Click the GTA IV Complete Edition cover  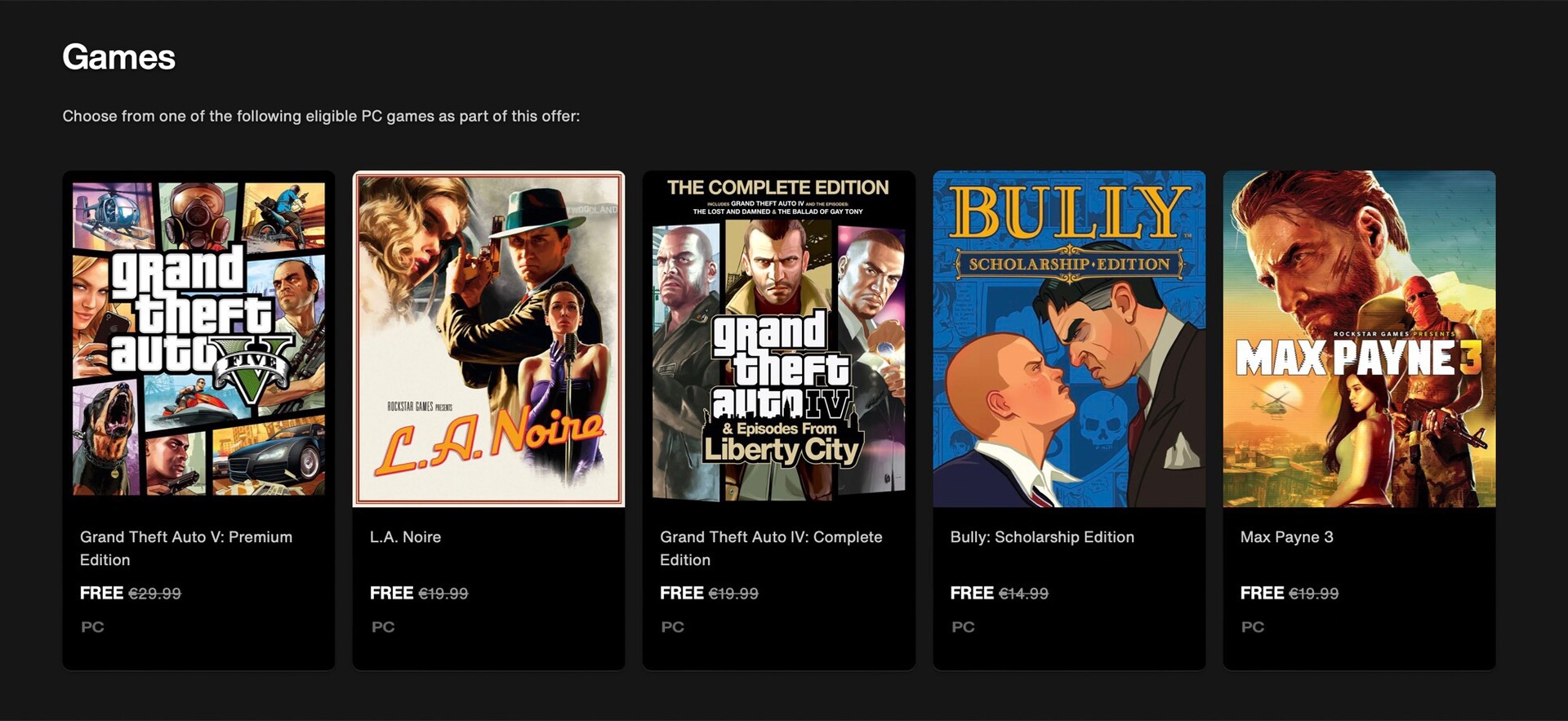(x=778, y=338)
